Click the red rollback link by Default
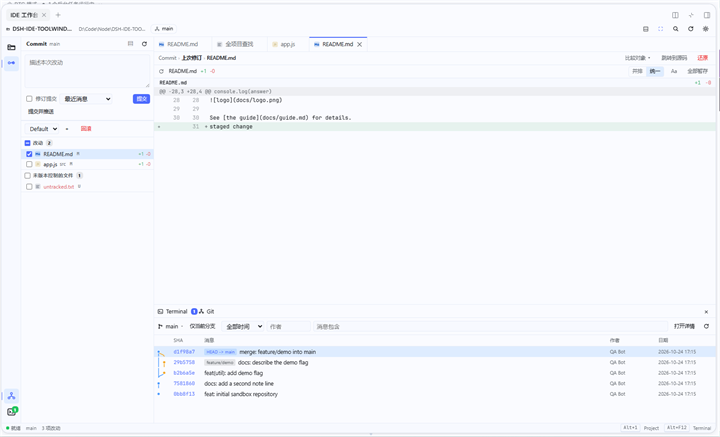The height and width of the screenshot is (437, 720). [86, 129]
